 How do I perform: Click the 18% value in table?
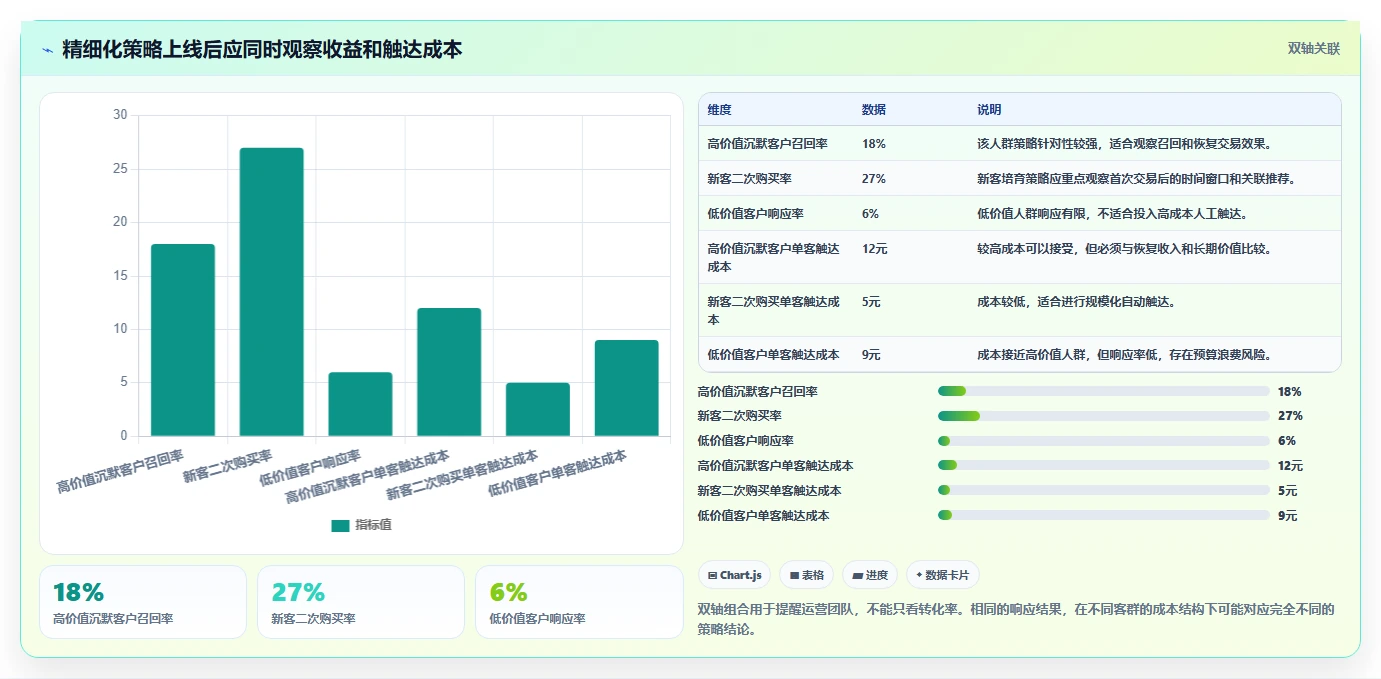point(873,144)
